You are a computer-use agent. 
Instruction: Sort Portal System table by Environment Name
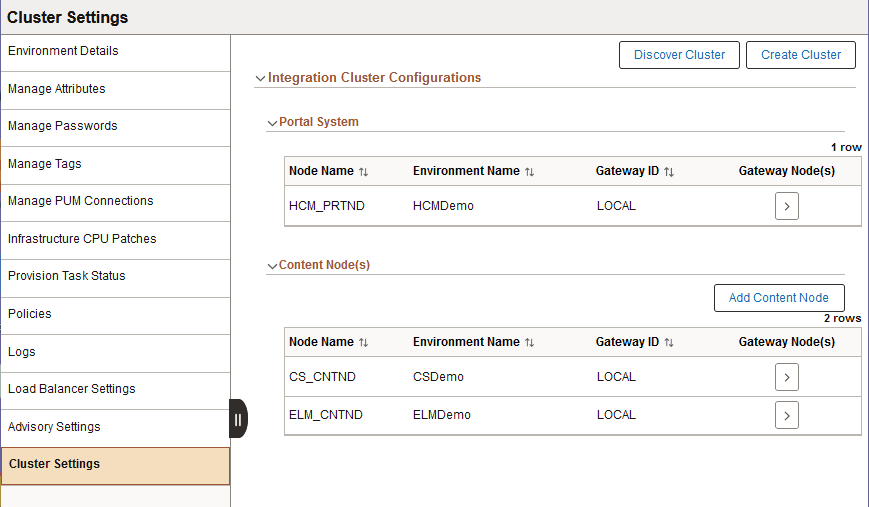(529, 172)
